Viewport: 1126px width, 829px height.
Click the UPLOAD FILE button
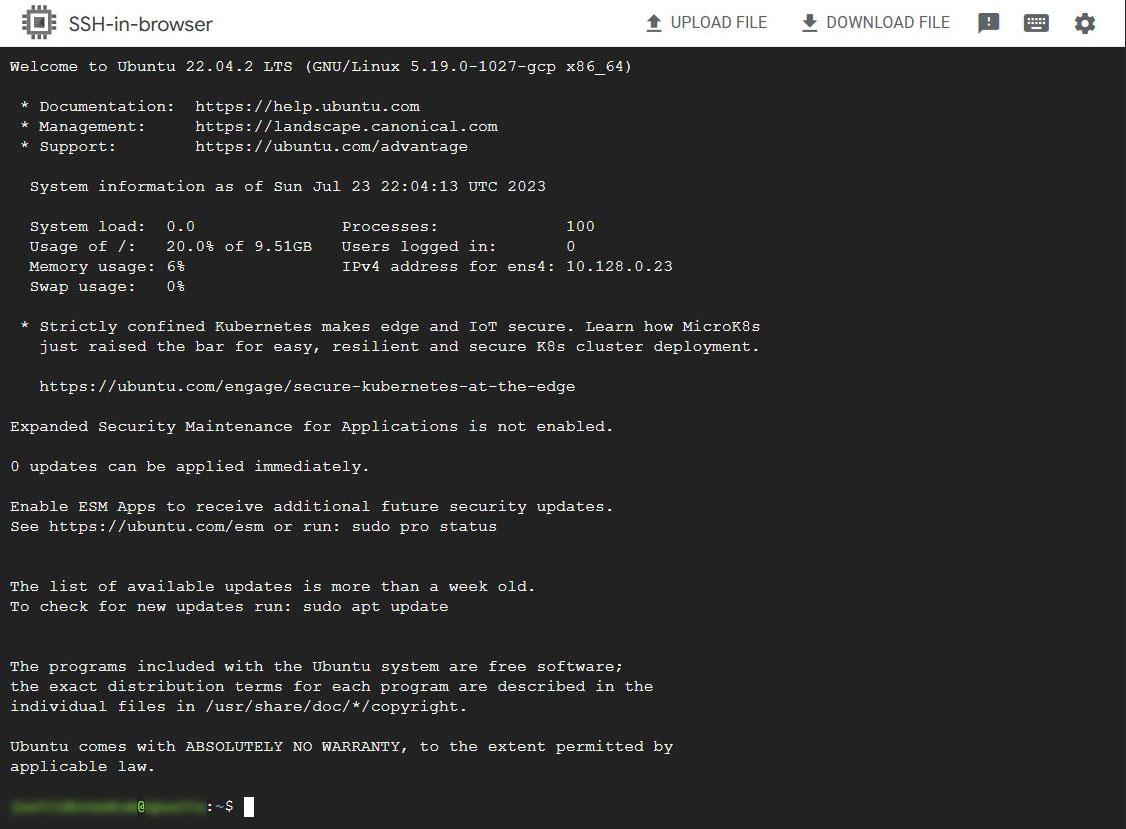click(x=707, y=23)
